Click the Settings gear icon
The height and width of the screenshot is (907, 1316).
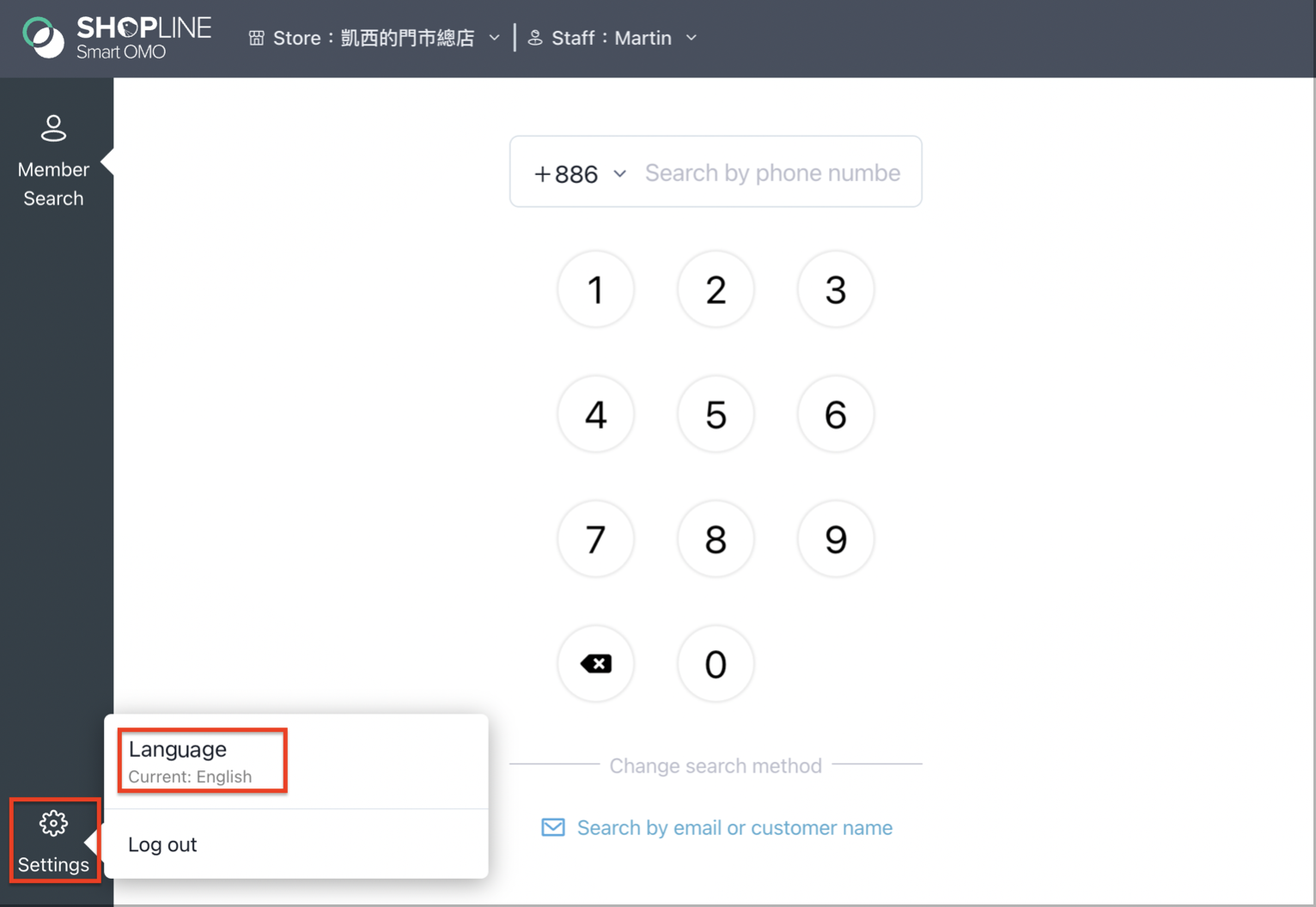[x=53, y=824]
